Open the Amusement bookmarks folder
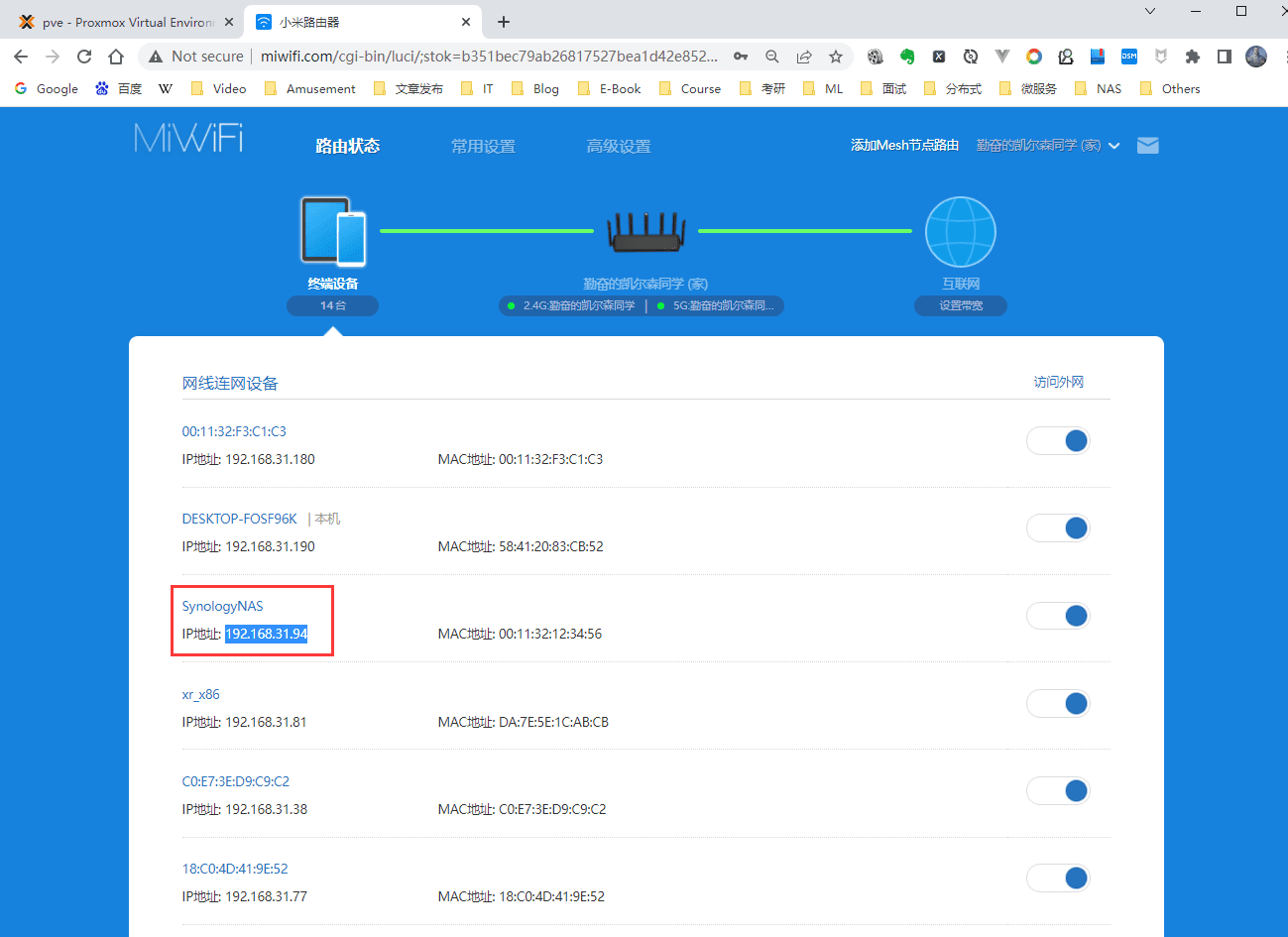 pos(310,88)
